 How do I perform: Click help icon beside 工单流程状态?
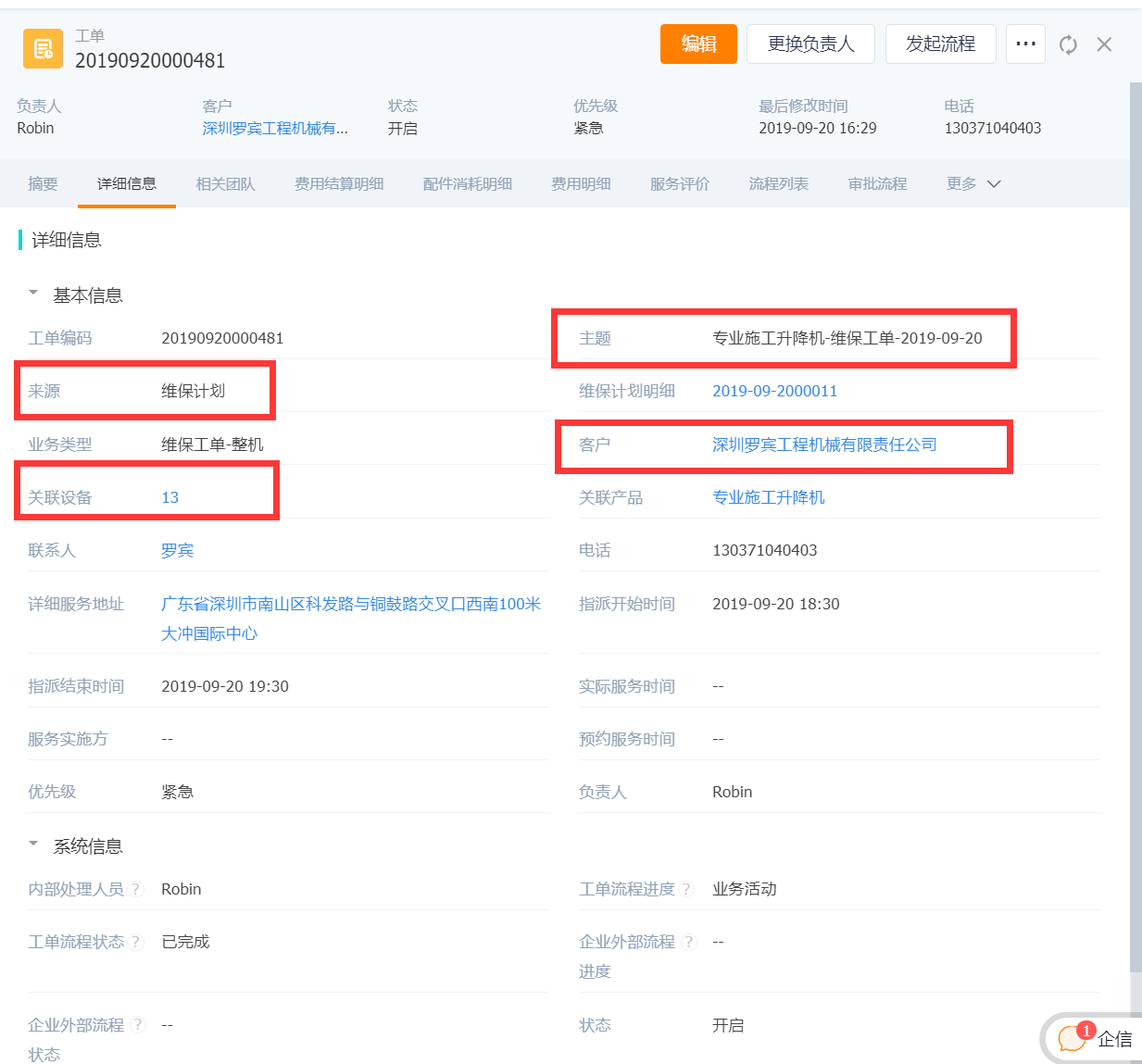click(136, 942)
